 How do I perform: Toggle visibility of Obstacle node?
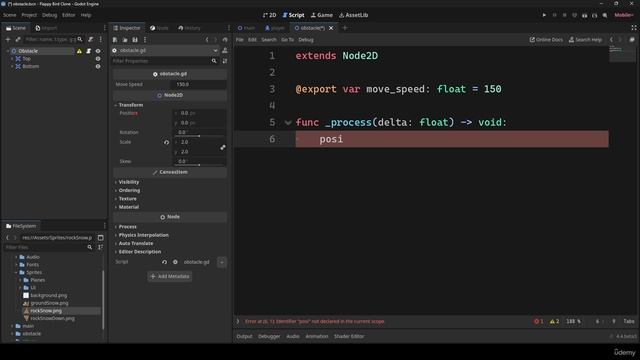98,51
